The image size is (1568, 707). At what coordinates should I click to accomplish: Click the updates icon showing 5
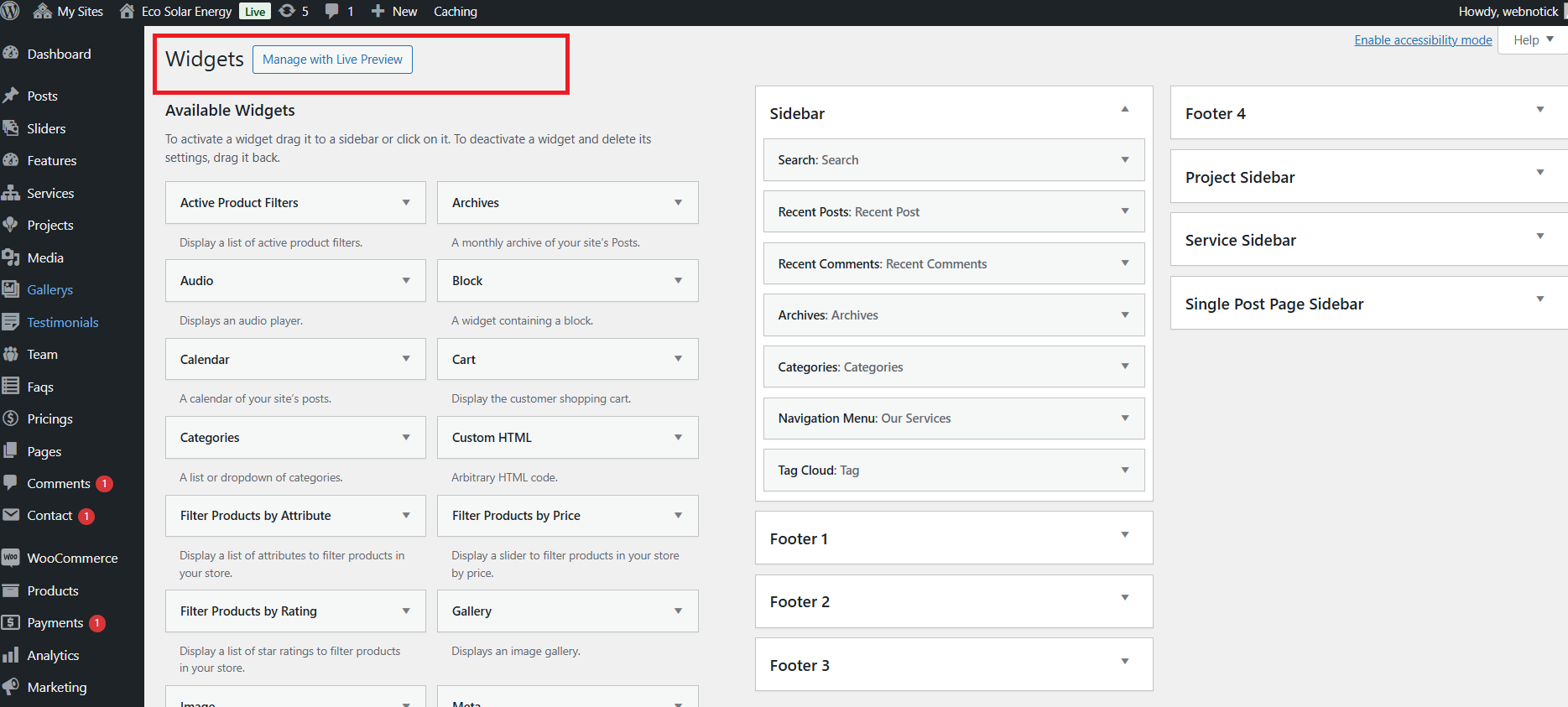(x=287, y=11)
